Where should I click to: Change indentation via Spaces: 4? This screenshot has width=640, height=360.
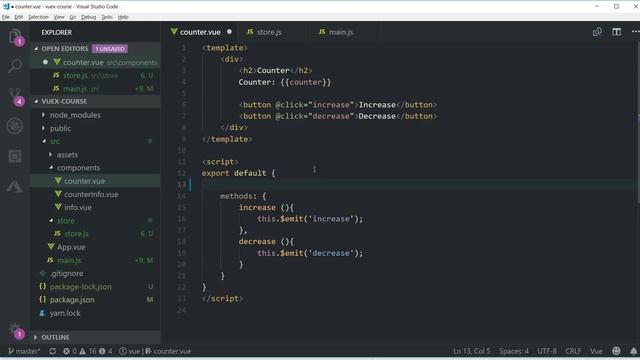pos(513,351)
